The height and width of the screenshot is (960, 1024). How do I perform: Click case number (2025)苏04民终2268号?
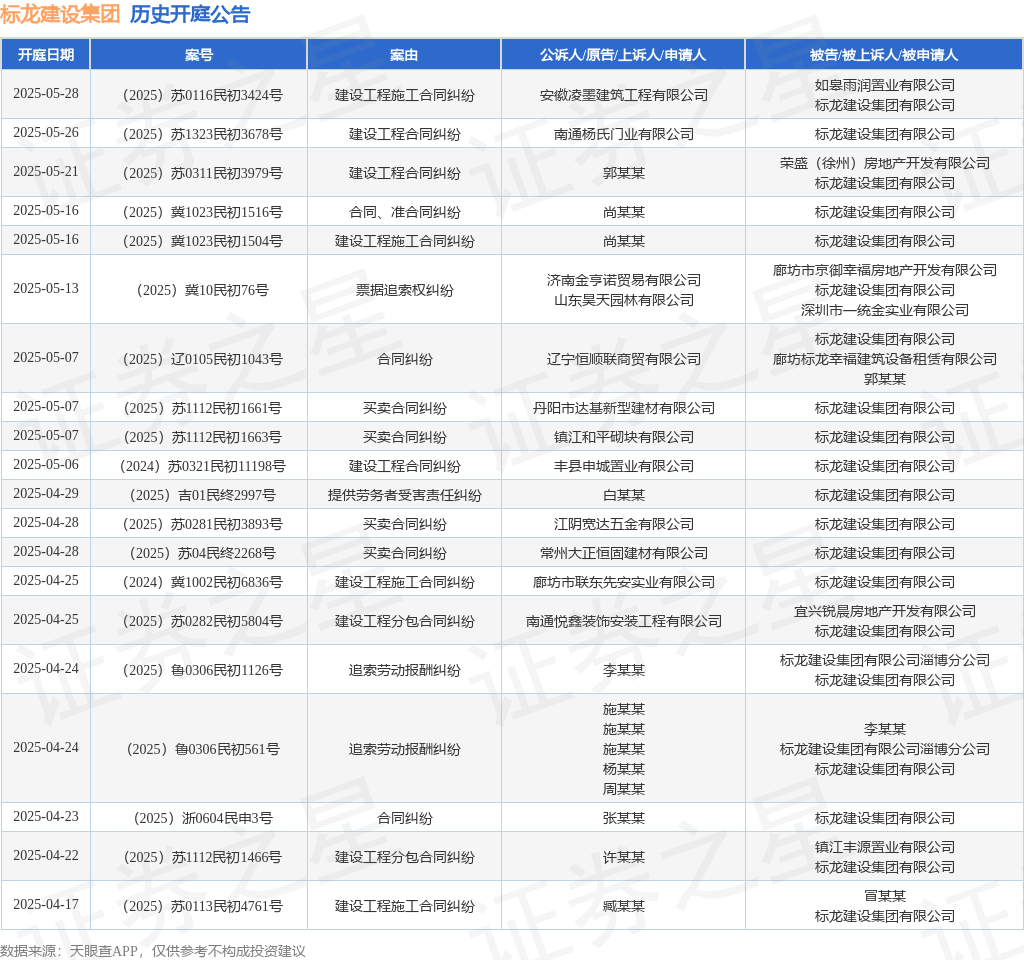point(202,554)
